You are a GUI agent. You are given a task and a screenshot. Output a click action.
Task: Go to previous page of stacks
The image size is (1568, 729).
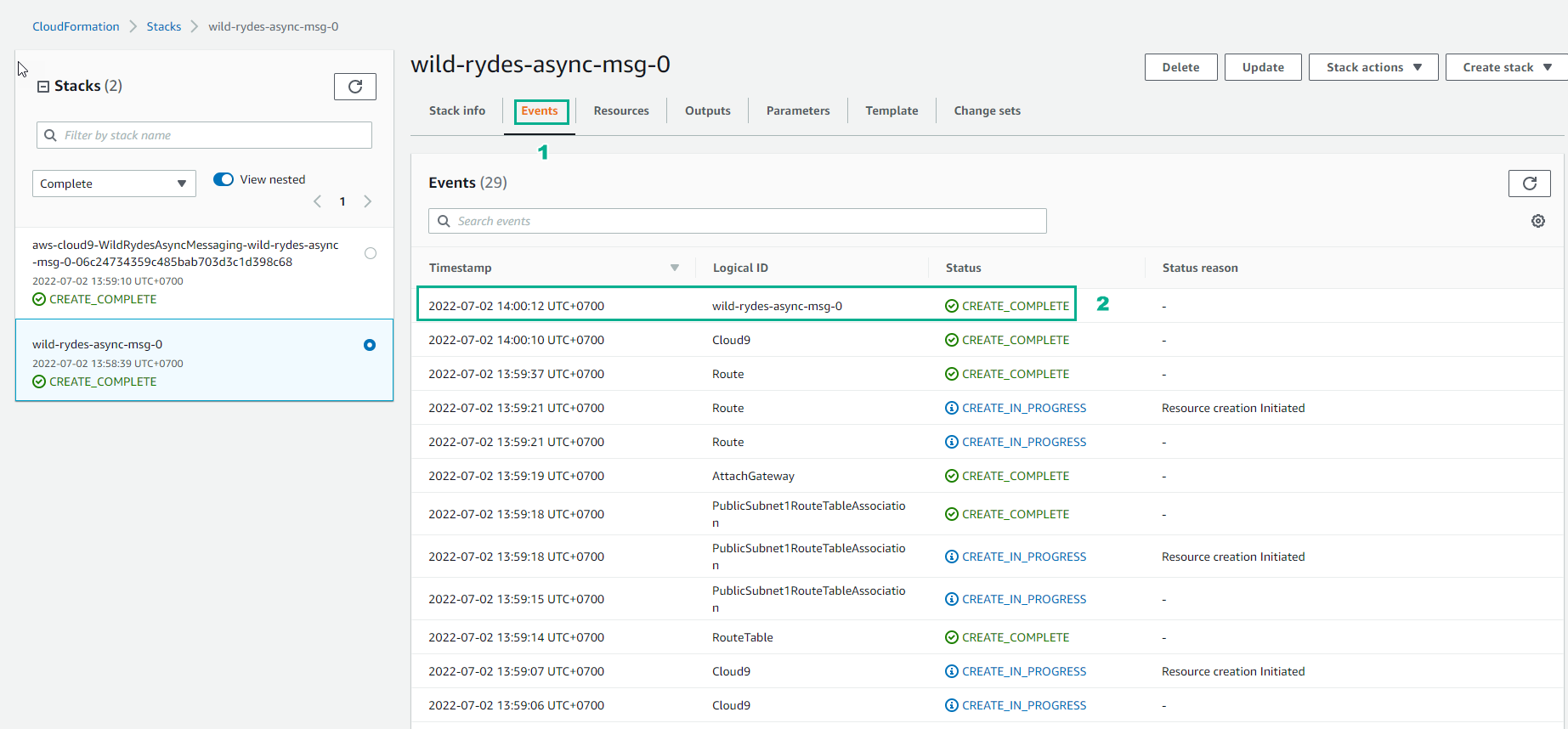(318, 201)
